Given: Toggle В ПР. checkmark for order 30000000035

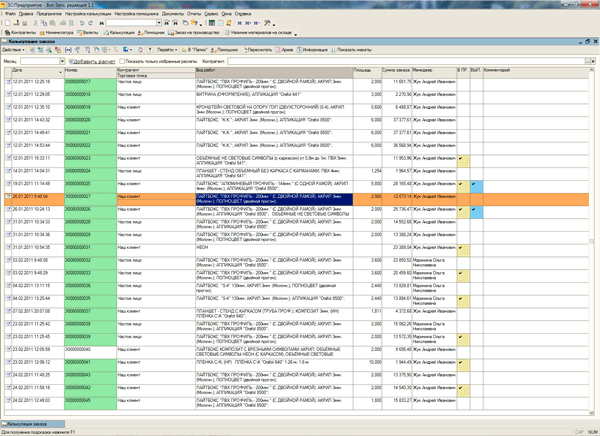Looking at the screenshot, I should (463, 302).
